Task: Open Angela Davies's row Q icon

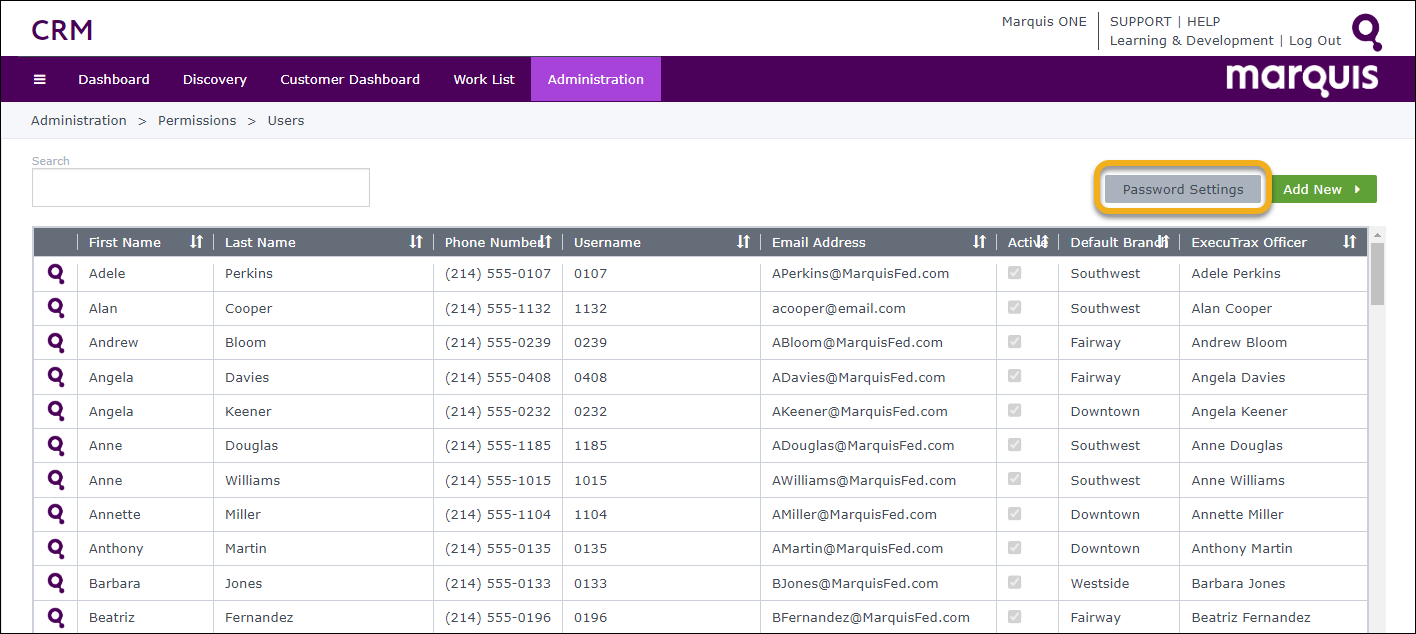Action: point(56,377)
